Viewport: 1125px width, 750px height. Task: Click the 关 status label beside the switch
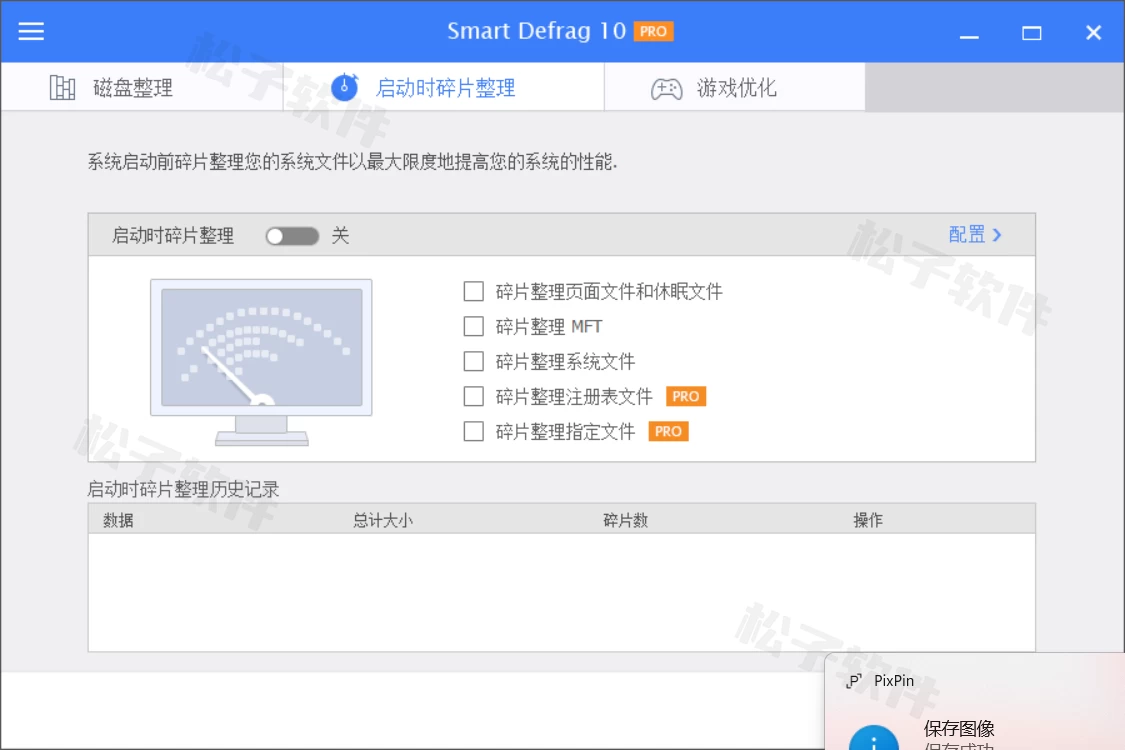[340, 235]
